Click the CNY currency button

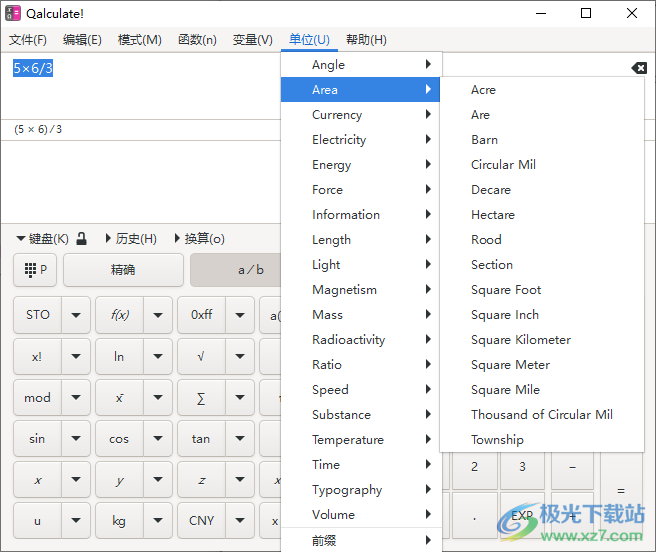202,520
